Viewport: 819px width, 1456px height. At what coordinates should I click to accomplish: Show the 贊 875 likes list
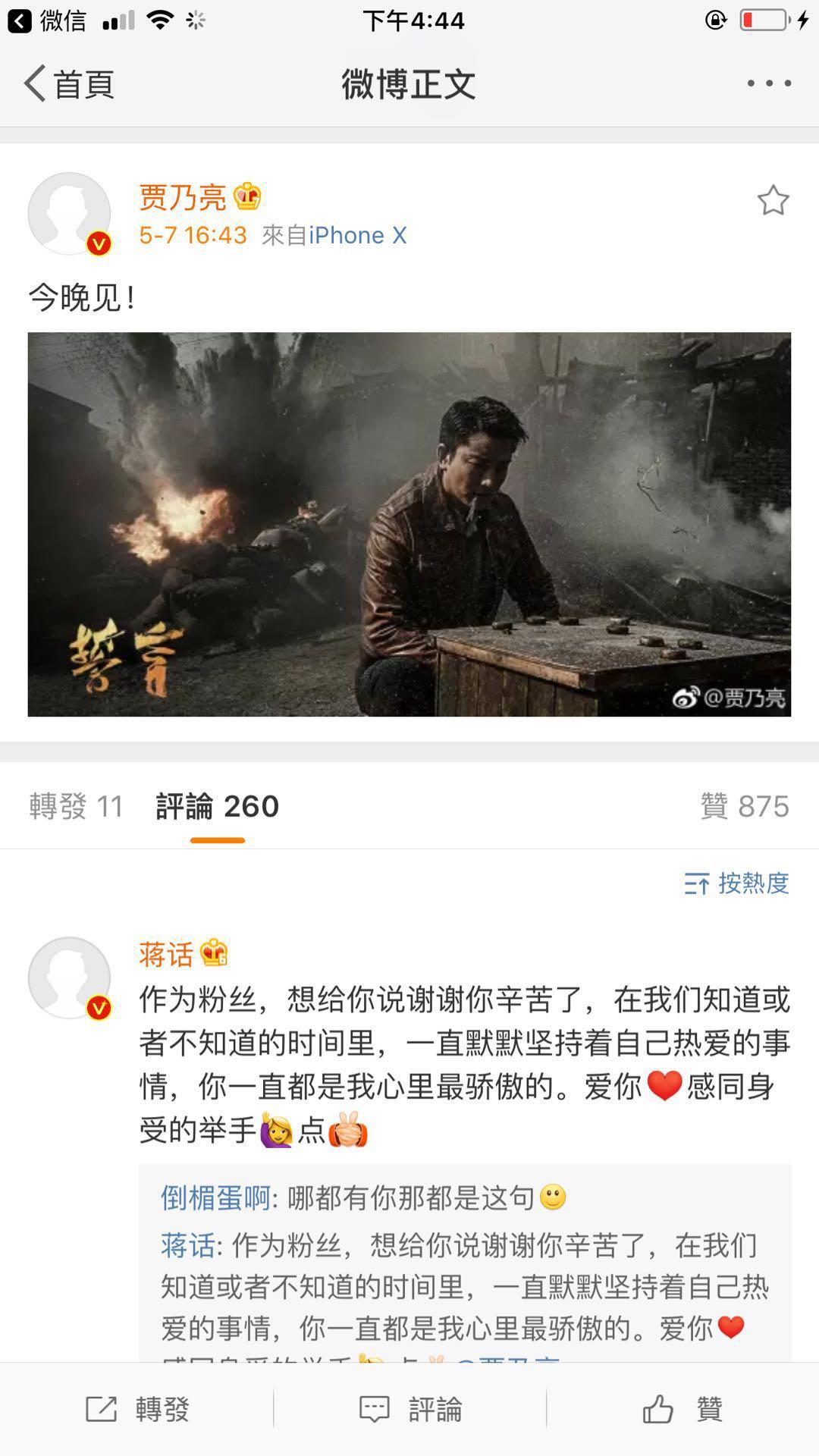tap(745, 806)
